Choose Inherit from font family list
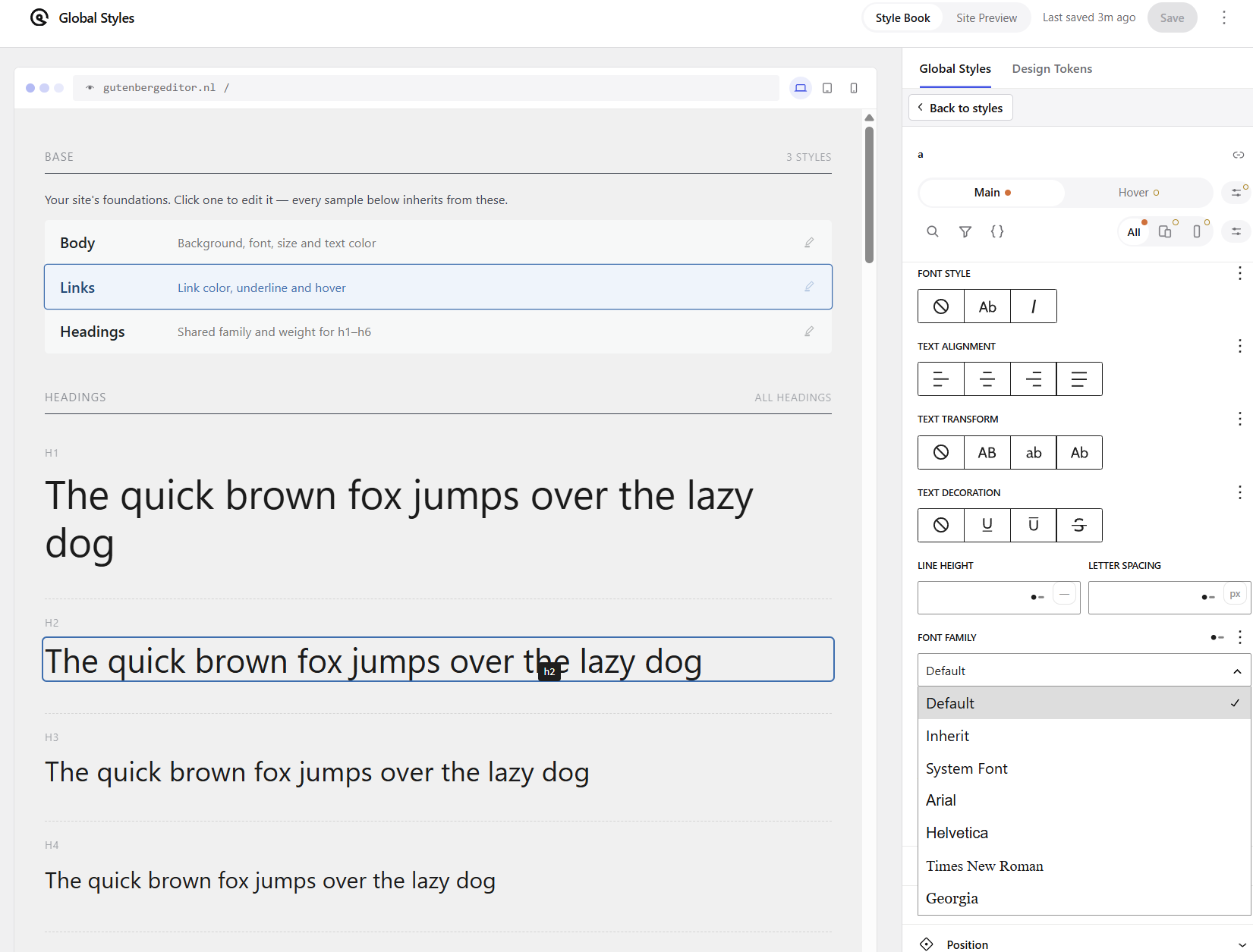Viewport: 1253px width, 952px height. click(1085, 736)
